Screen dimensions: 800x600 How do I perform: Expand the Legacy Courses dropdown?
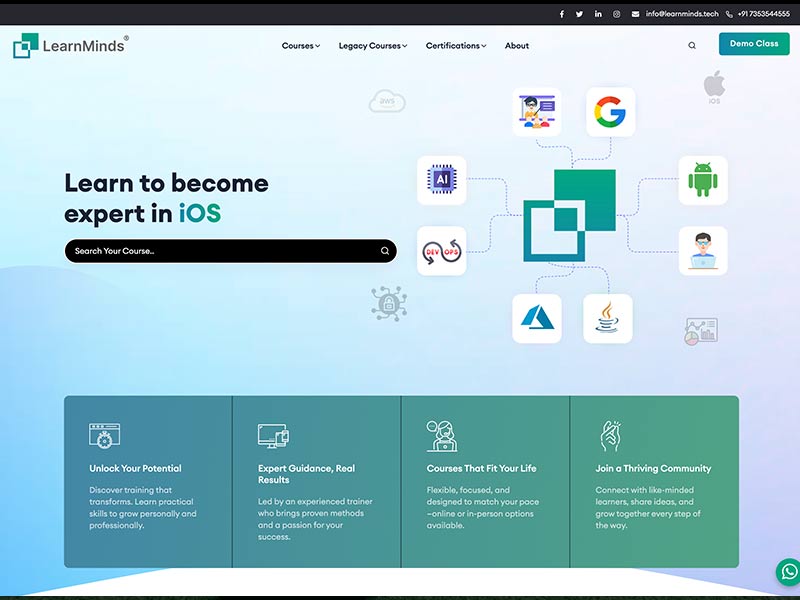pyautogui.click(x=372, y=46)
